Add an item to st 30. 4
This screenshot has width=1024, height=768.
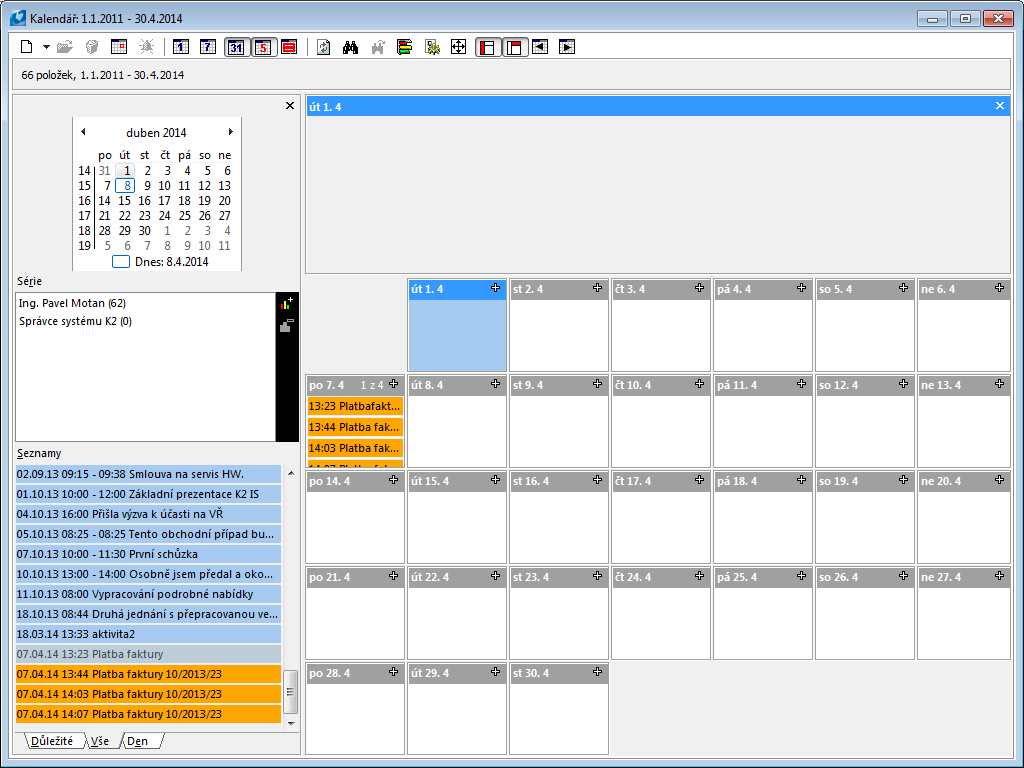tap(598, 672)
